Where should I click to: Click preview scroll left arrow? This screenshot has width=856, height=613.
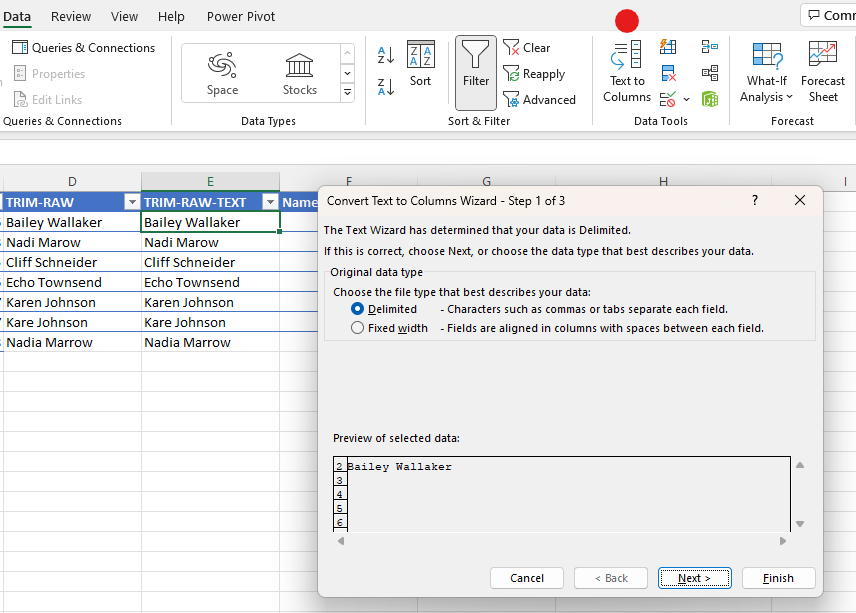click(x=341, y=541)
